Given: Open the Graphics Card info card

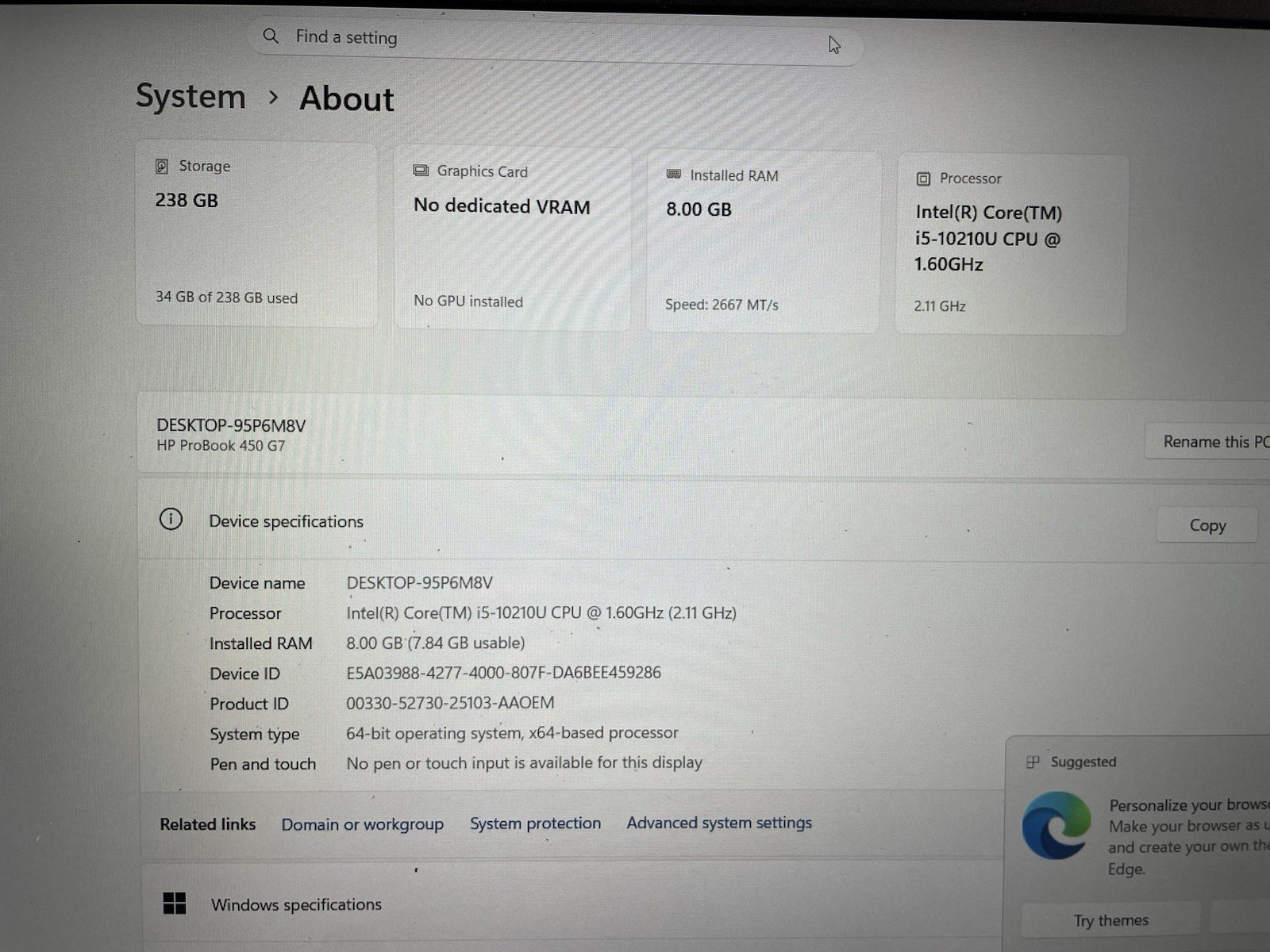Looking at the screenshot, I should click(512, 238).
